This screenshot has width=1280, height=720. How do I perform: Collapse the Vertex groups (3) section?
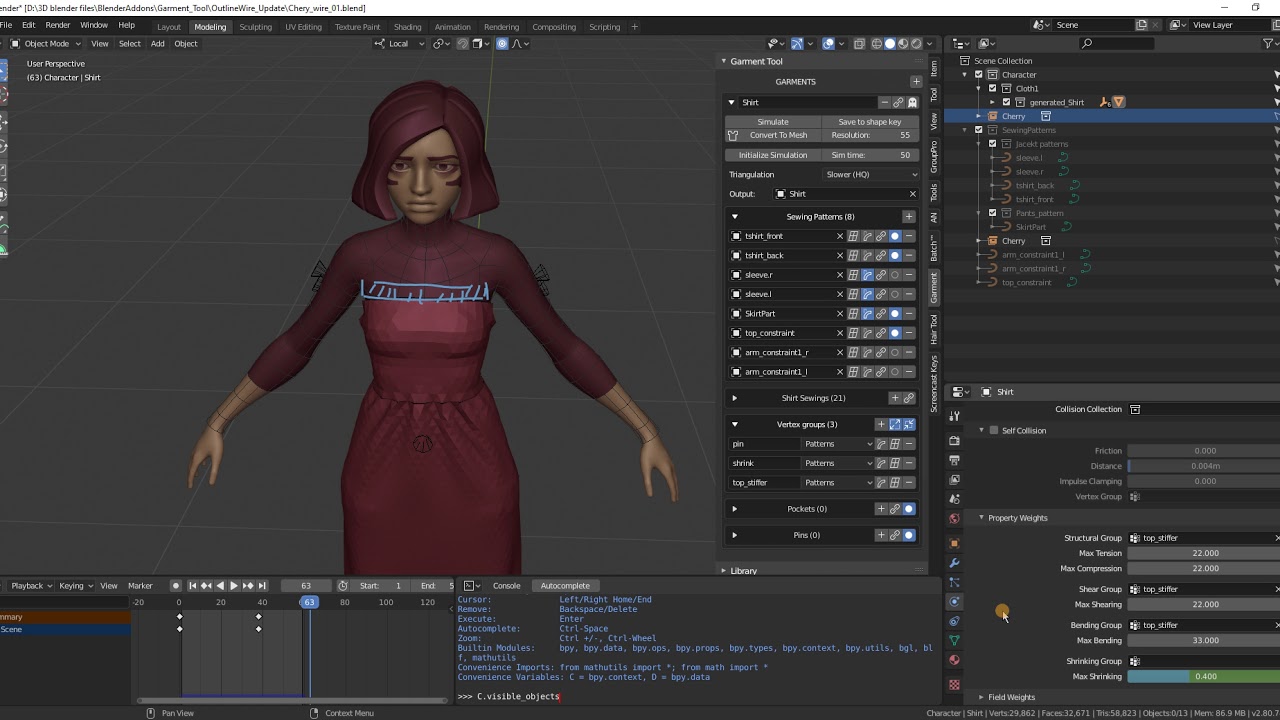tap(735, 424)
